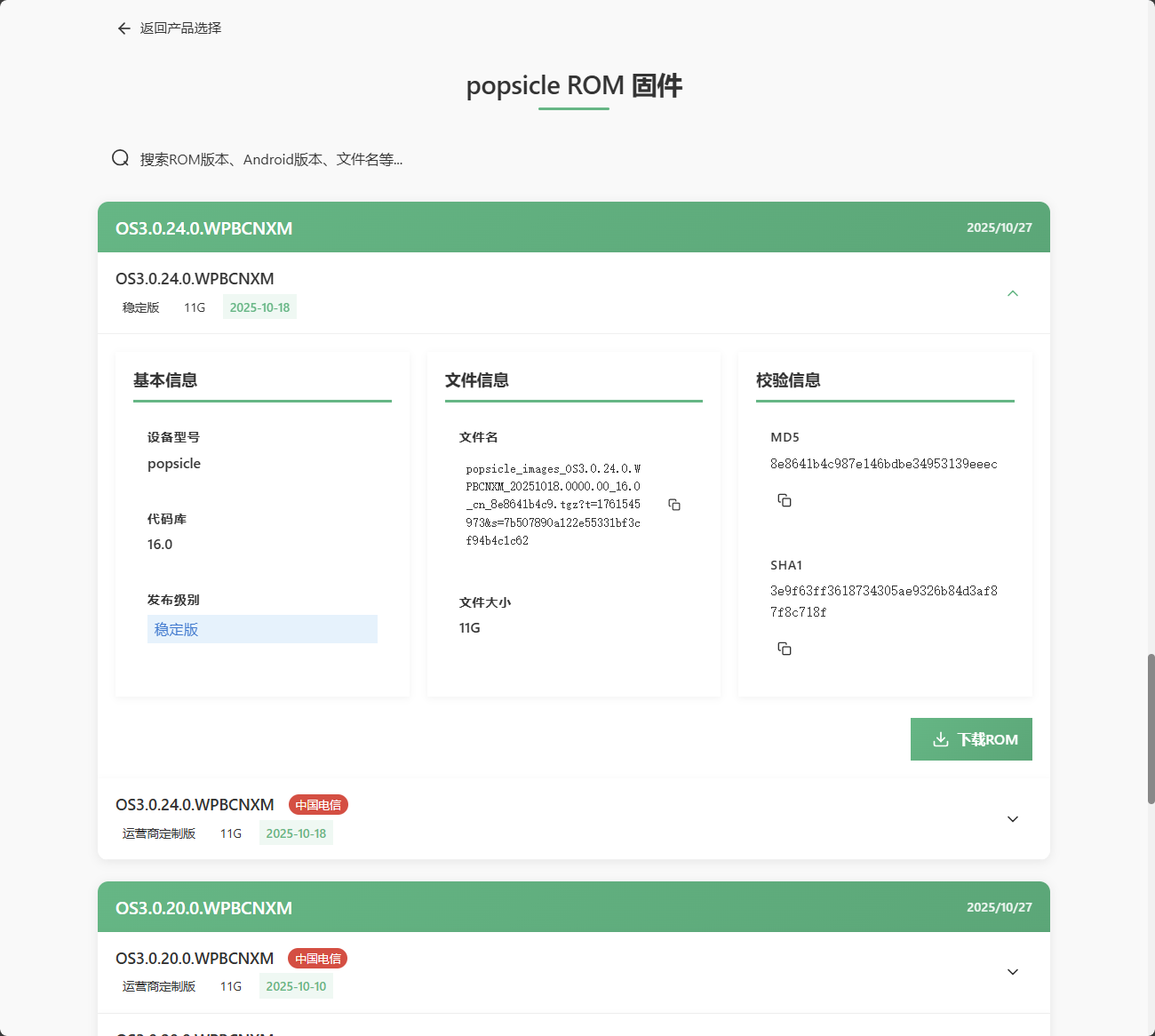Select the 稳定版 release level highlighted field

click(262, 629)
